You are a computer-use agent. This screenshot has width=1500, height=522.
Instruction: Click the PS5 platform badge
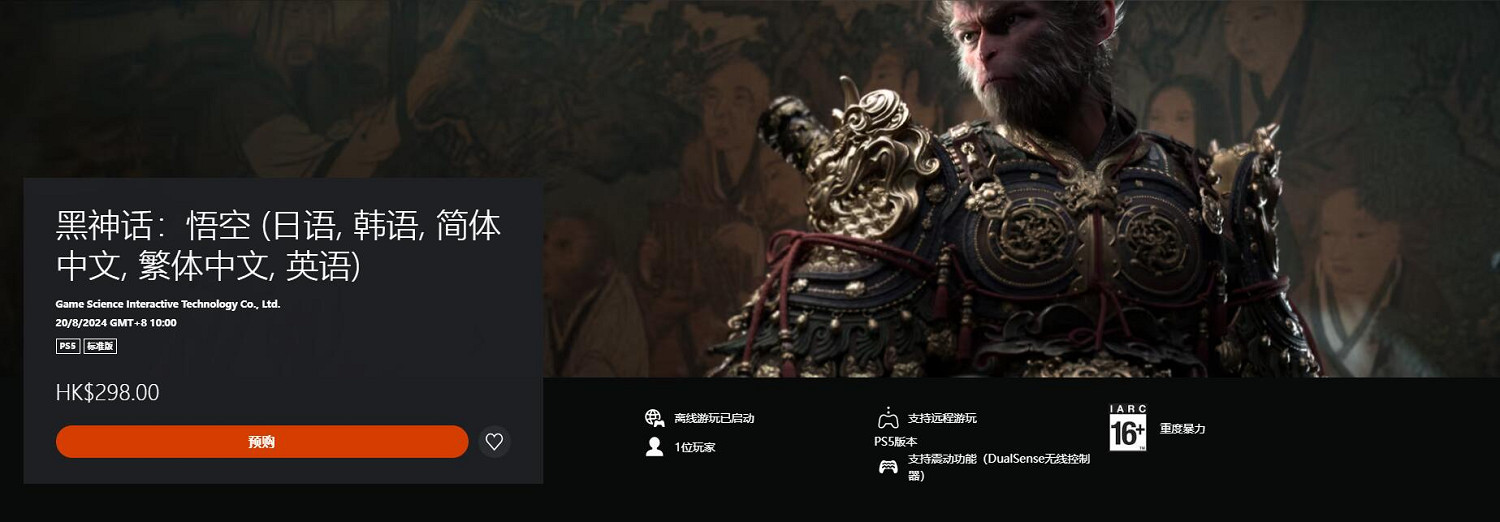pyautogui.click(x=67, y=346)
